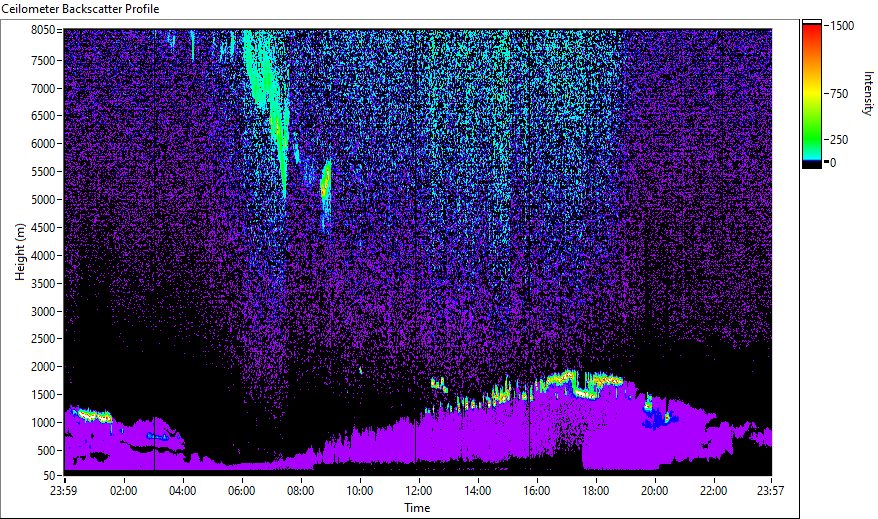
Task: Click the 10:00 time axis label
Action: pos(359,491)
